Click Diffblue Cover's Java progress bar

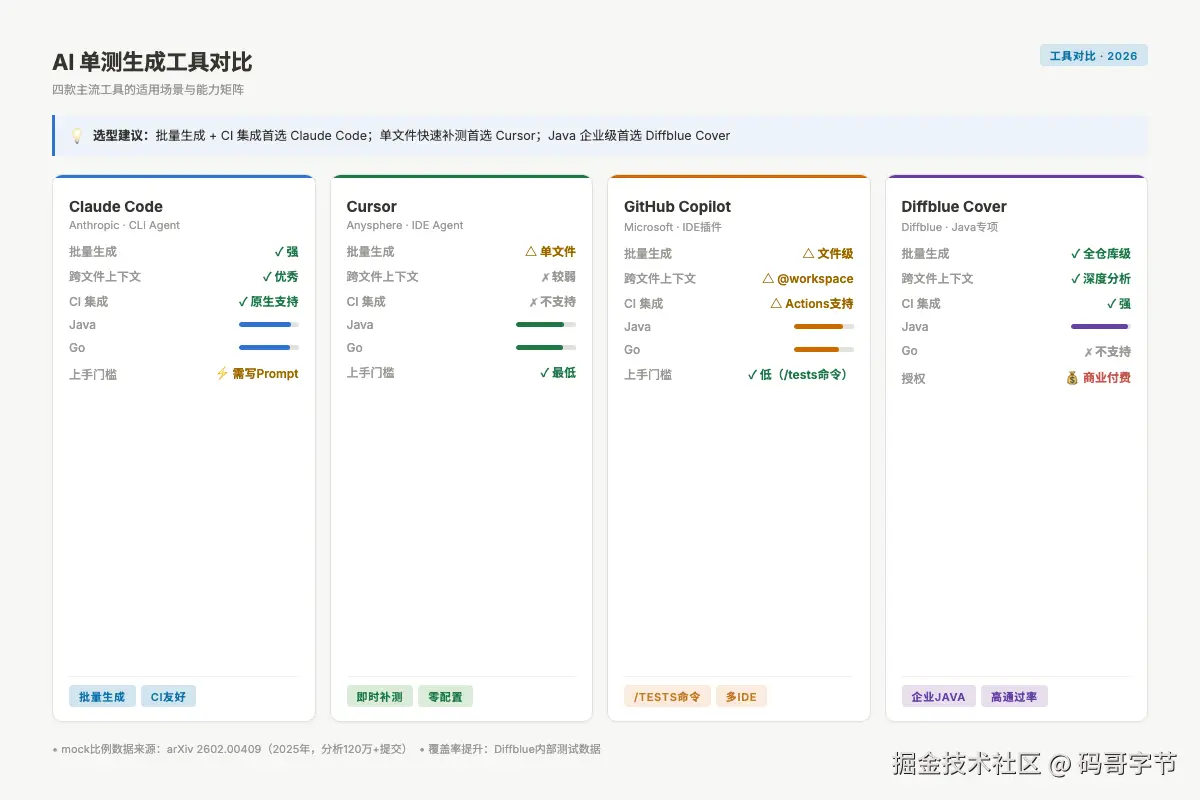pos(1101,327)
